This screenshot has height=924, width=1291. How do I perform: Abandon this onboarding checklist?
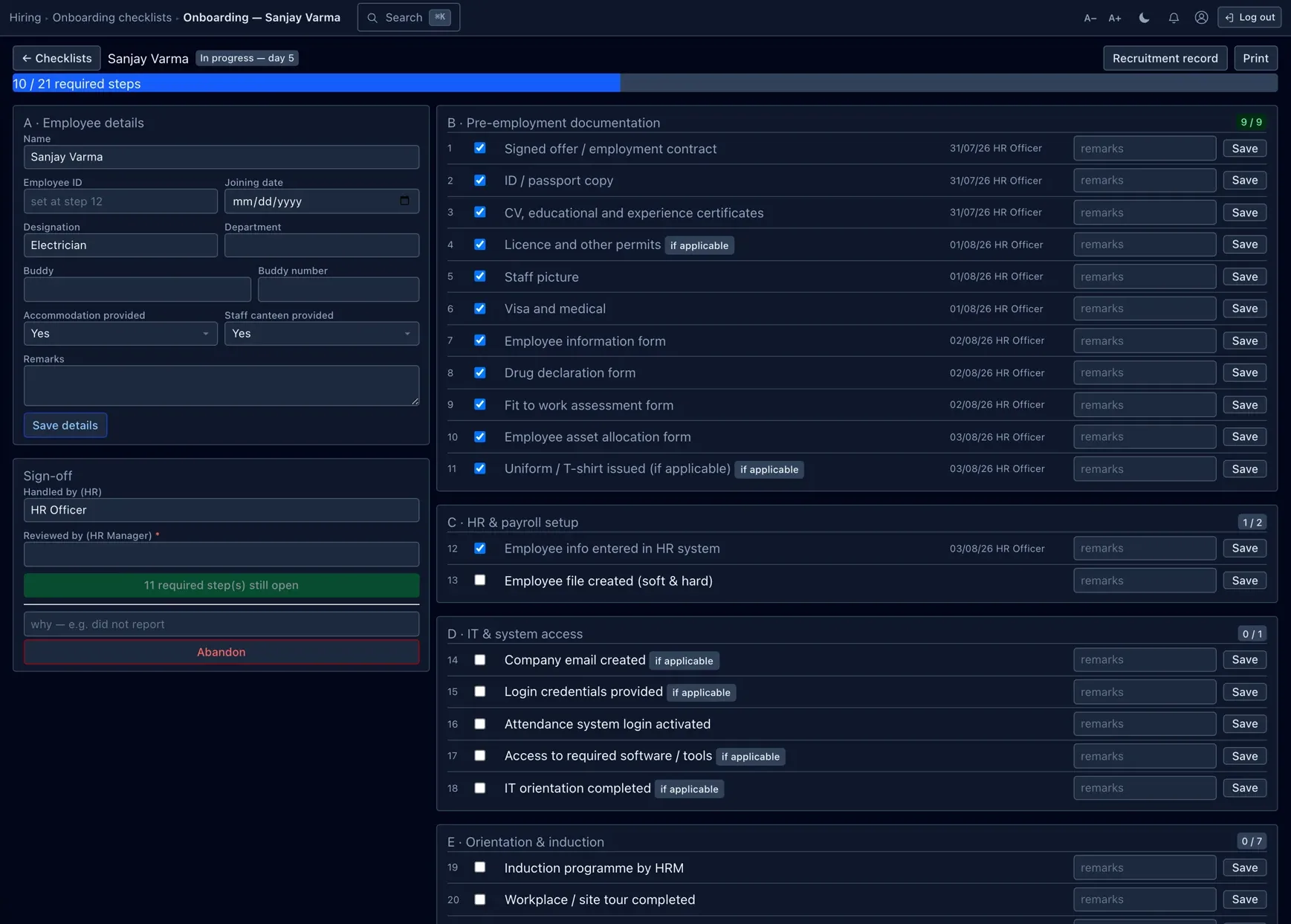(221, 652)
